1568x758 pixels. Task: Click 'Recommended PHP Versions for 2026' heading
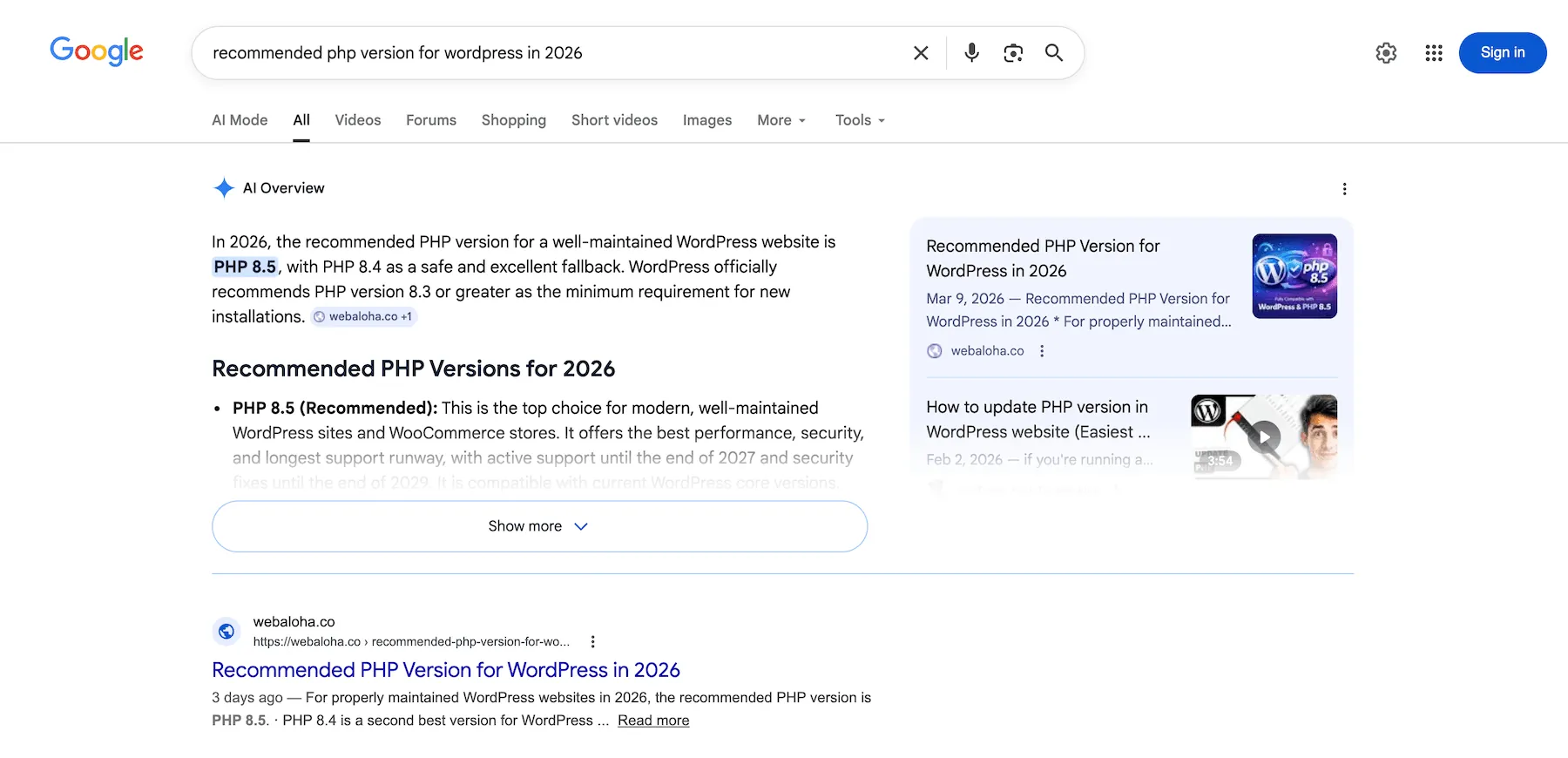point(414,369)
